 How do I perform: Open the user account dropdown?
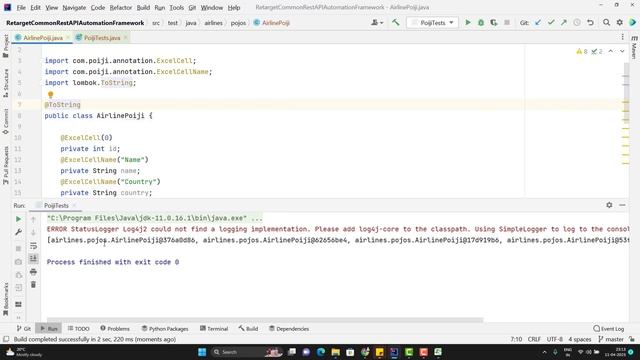click(x=377, y=23)
